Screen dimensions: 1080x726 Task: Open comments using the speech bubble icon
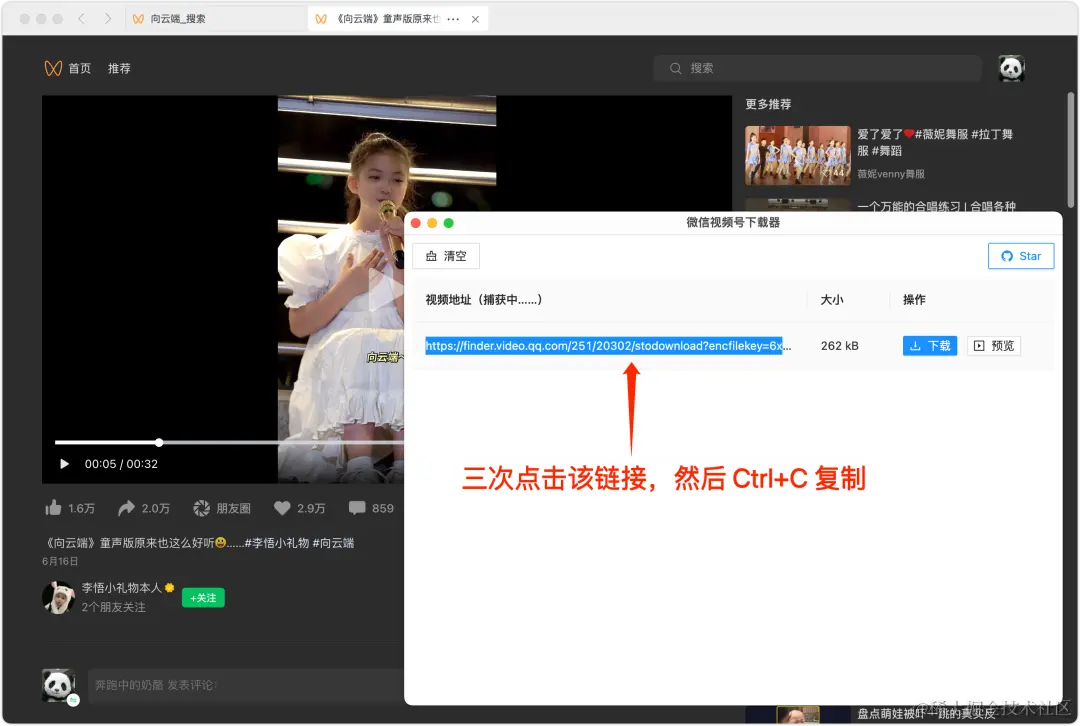click(358, 508)
